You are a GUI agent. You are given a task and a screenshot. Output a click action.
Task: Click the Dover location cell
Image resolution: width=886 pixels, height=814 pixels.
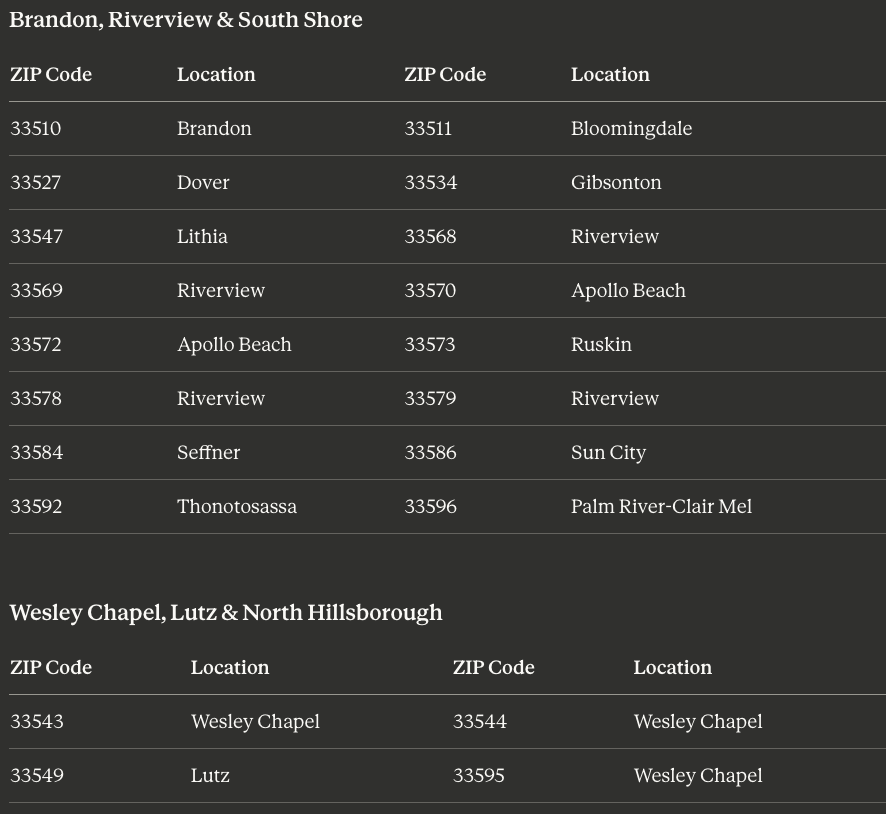[203, 182]
